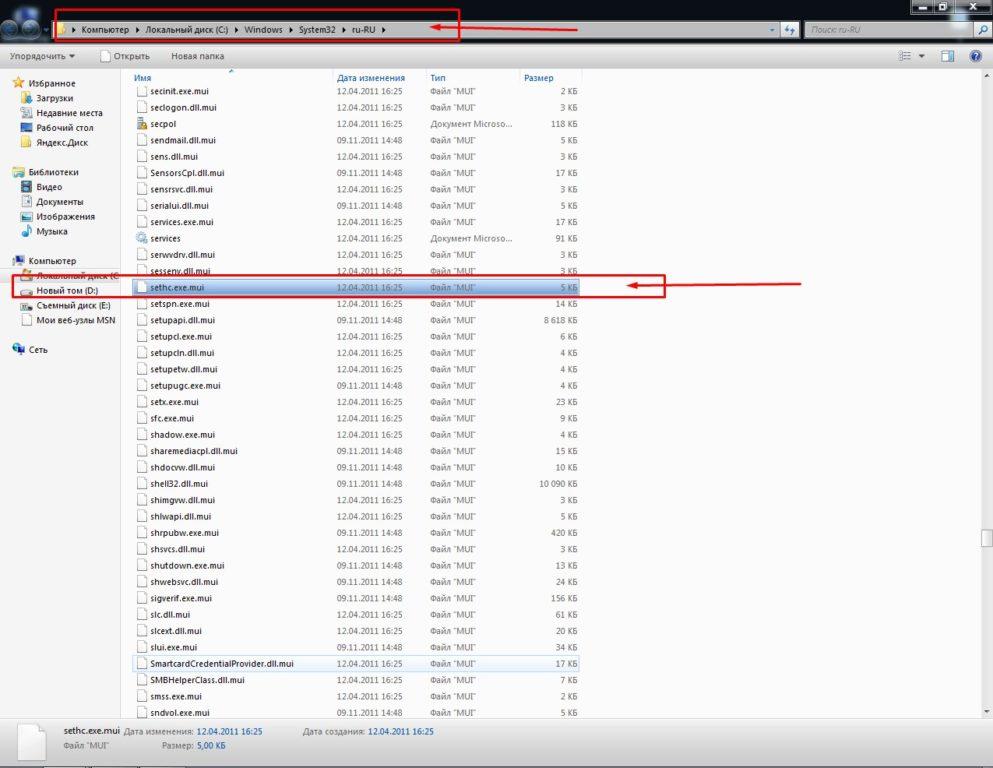Open the view options dropdown arrow

click(921, 56)
